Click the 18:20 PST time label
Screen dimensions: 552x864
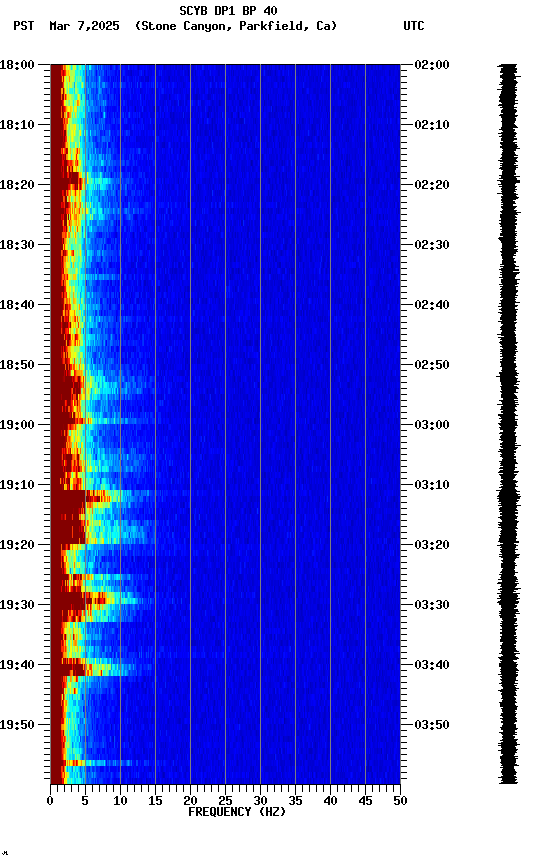coord(17,185)
